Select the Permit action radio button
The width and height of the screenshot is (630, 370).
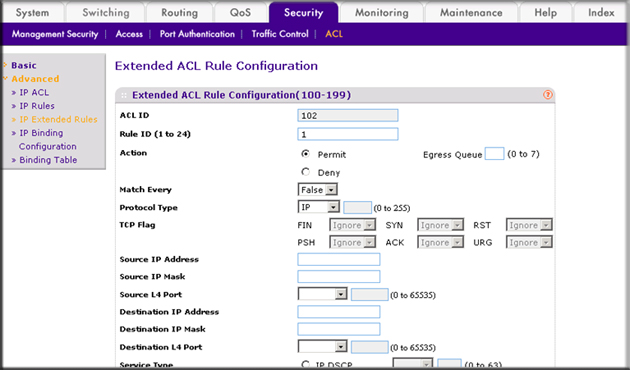coord(306,154)
